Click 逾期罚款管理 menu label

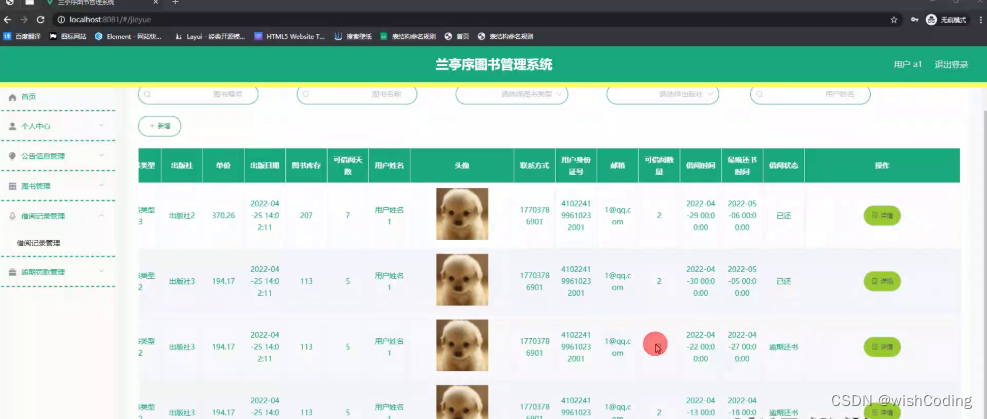click(x=43, y=272)
